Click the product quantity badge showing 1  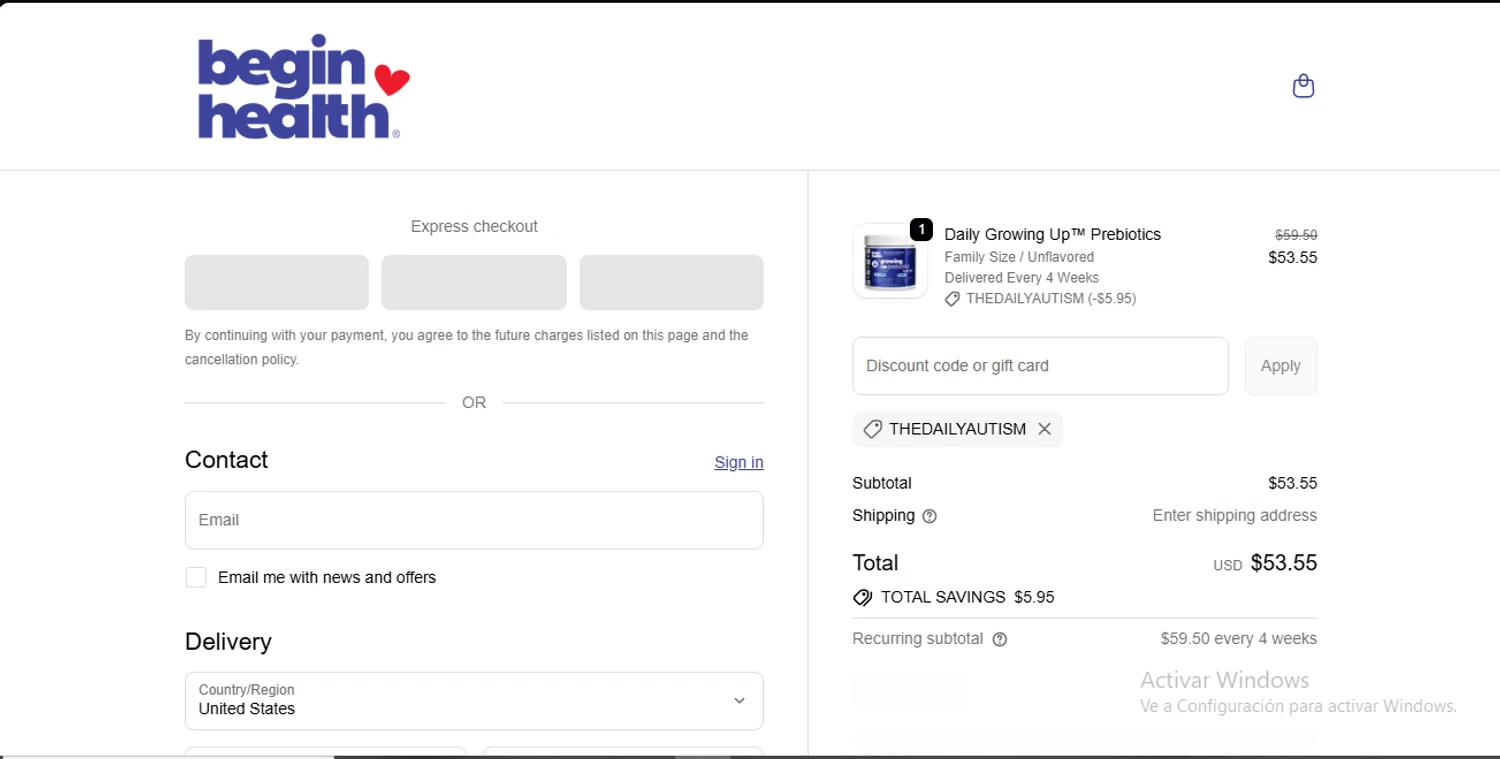[x=921, y=230]
